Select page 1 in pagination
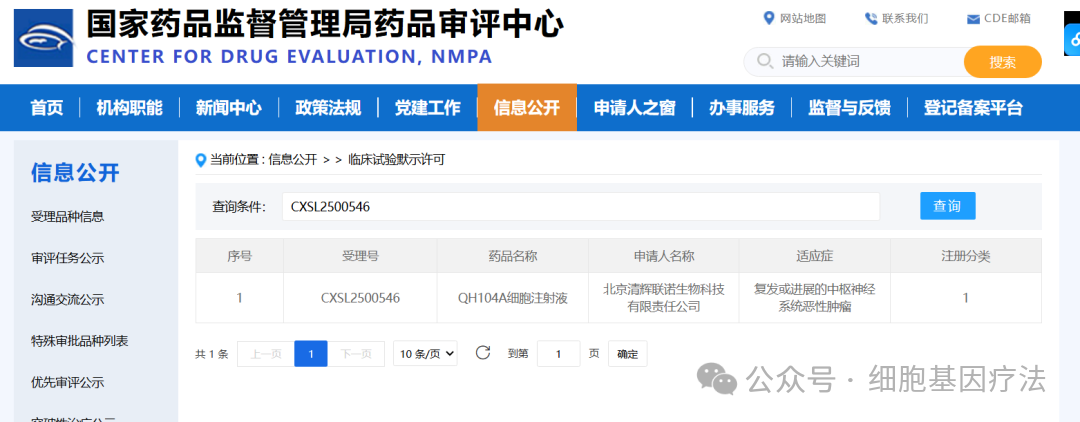The width and height of the screenshot is (1080, 422). (x=311, y=354)
